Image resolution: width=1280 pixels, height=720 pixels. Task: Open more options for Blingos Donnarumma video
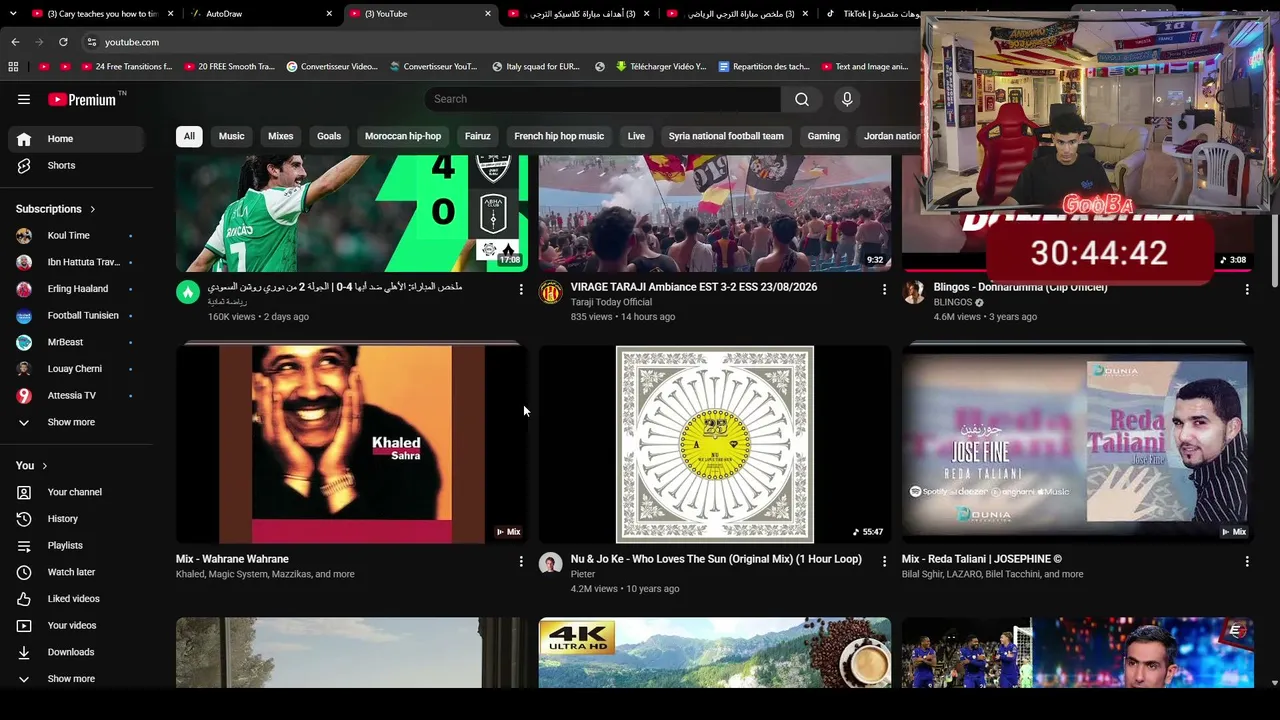1247,290
